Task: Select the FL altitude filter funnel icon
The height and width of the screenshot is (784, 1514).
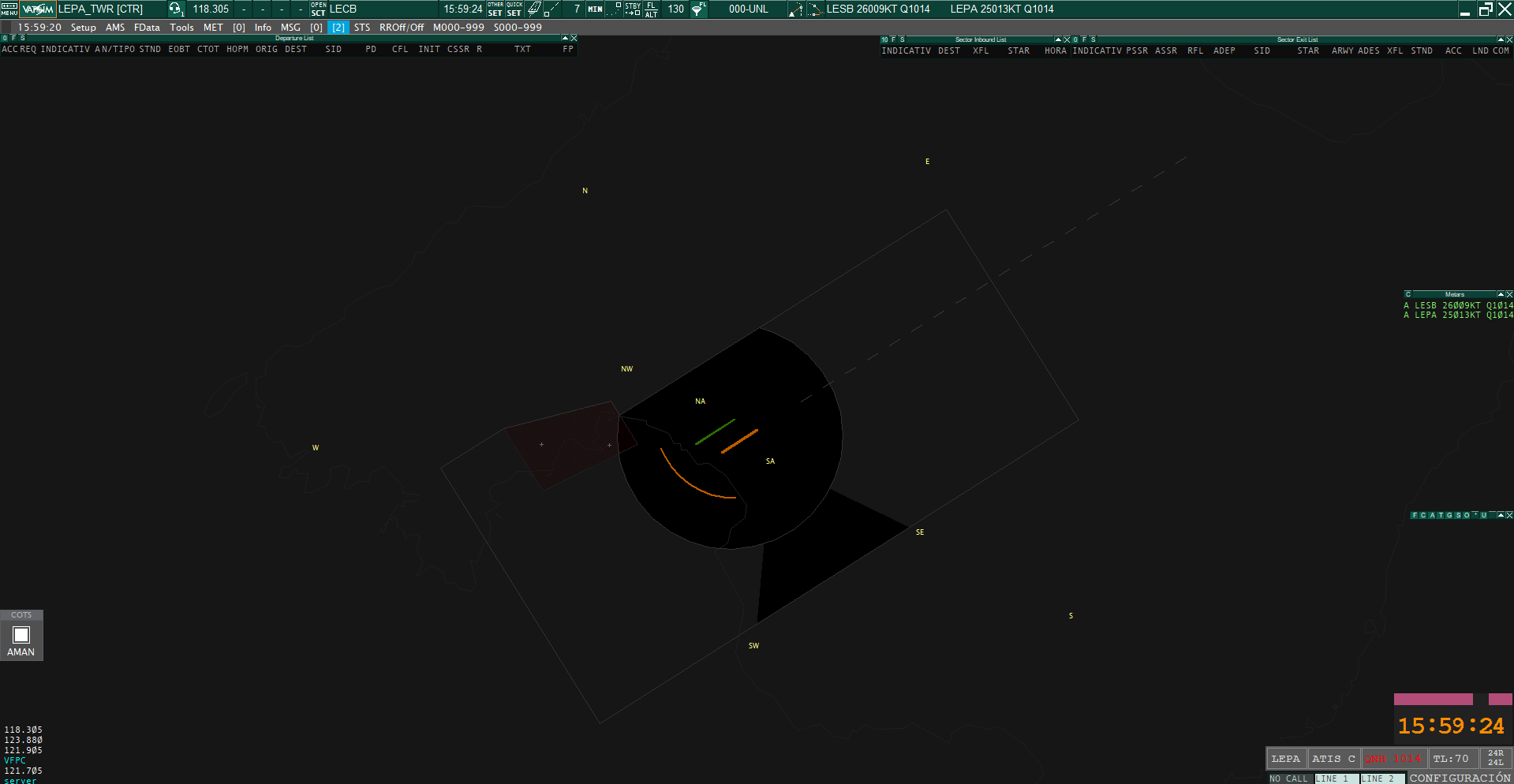Action: [698, 9]
